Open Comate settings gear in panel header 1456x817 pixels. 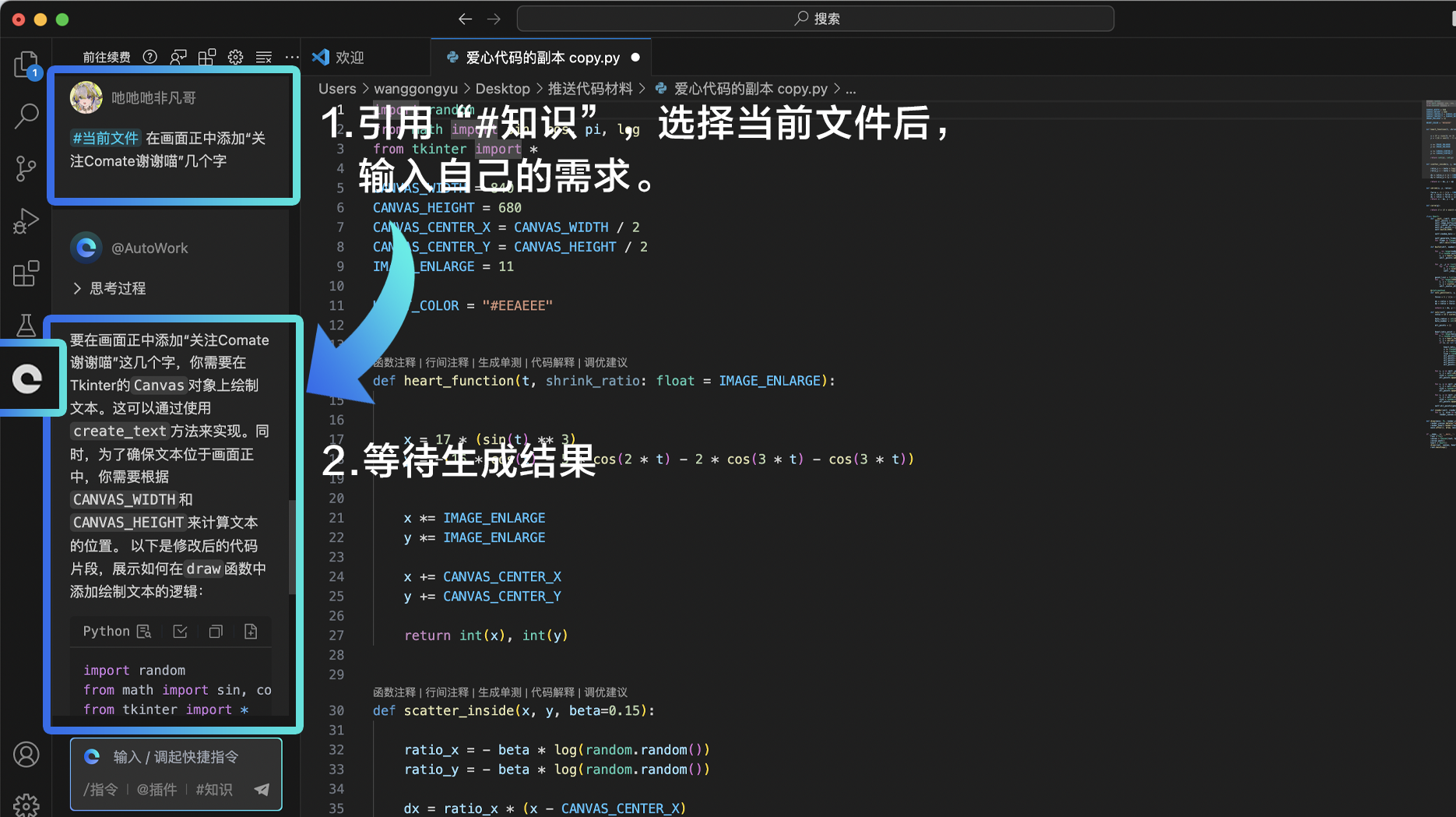235,57
